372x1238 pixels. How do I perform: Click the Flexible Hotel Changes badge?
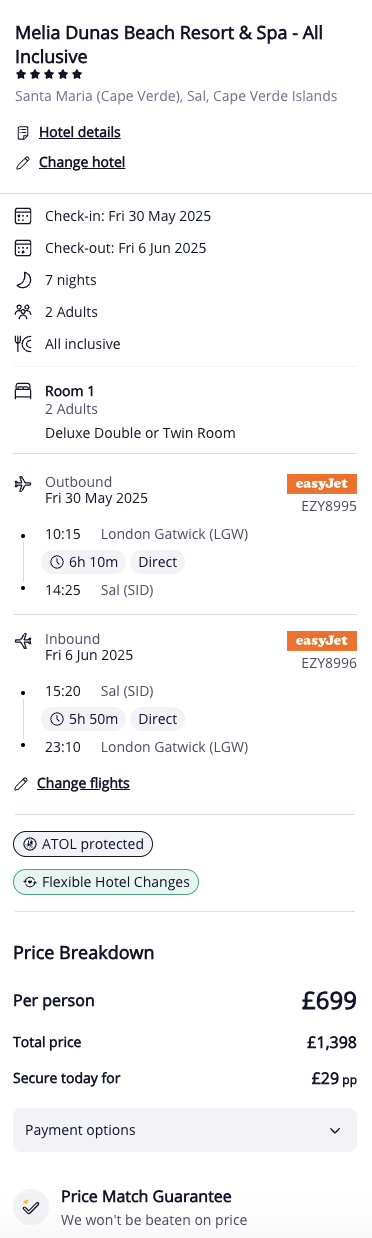(106, 883)
